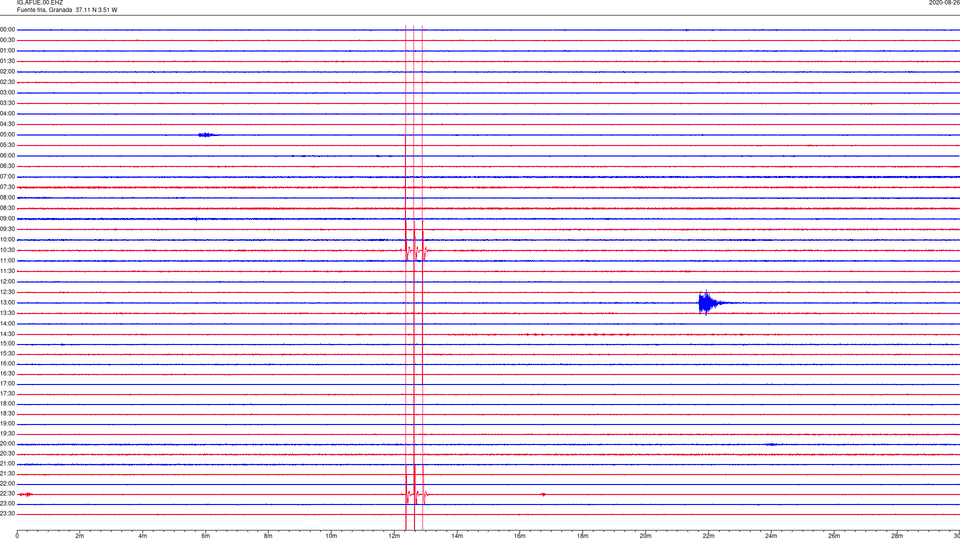Select the 22:00 row label
The height and width of the screenshot is (540, 960).
(8, 484)
